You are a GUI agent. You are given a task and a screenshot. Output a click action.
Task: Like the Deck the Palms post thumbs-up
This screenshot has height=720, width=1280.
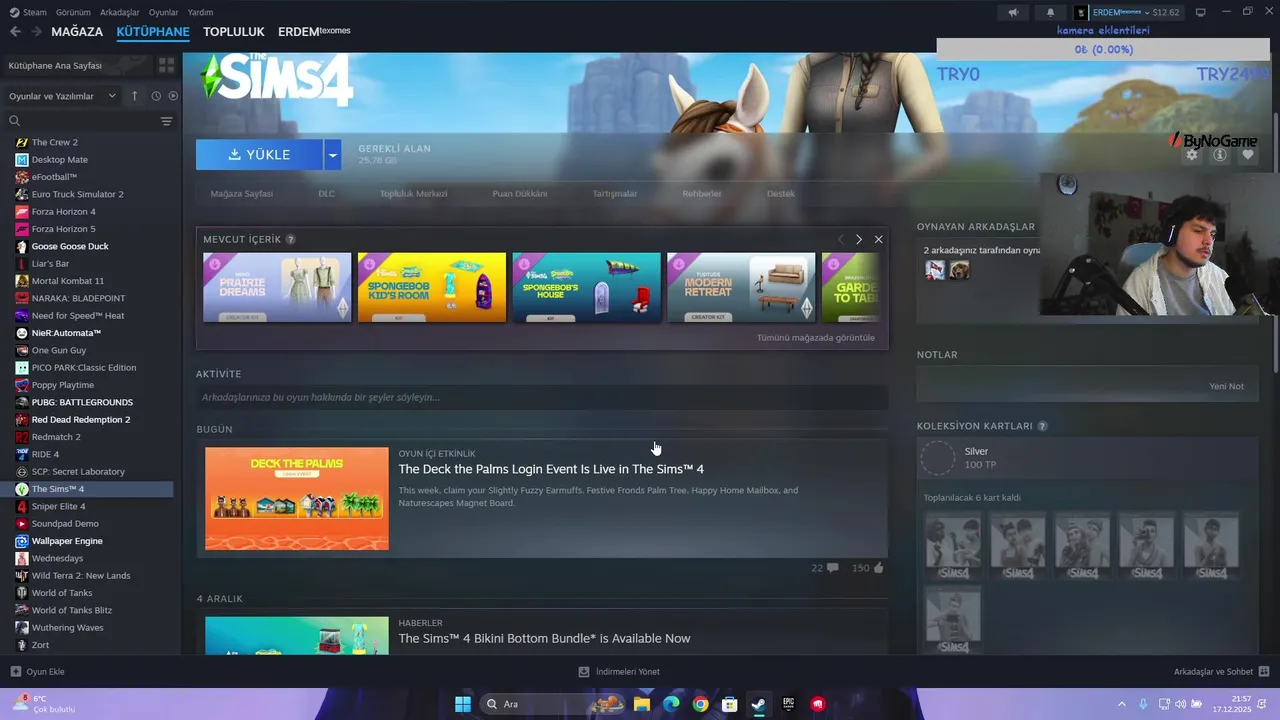click(878, 568)
